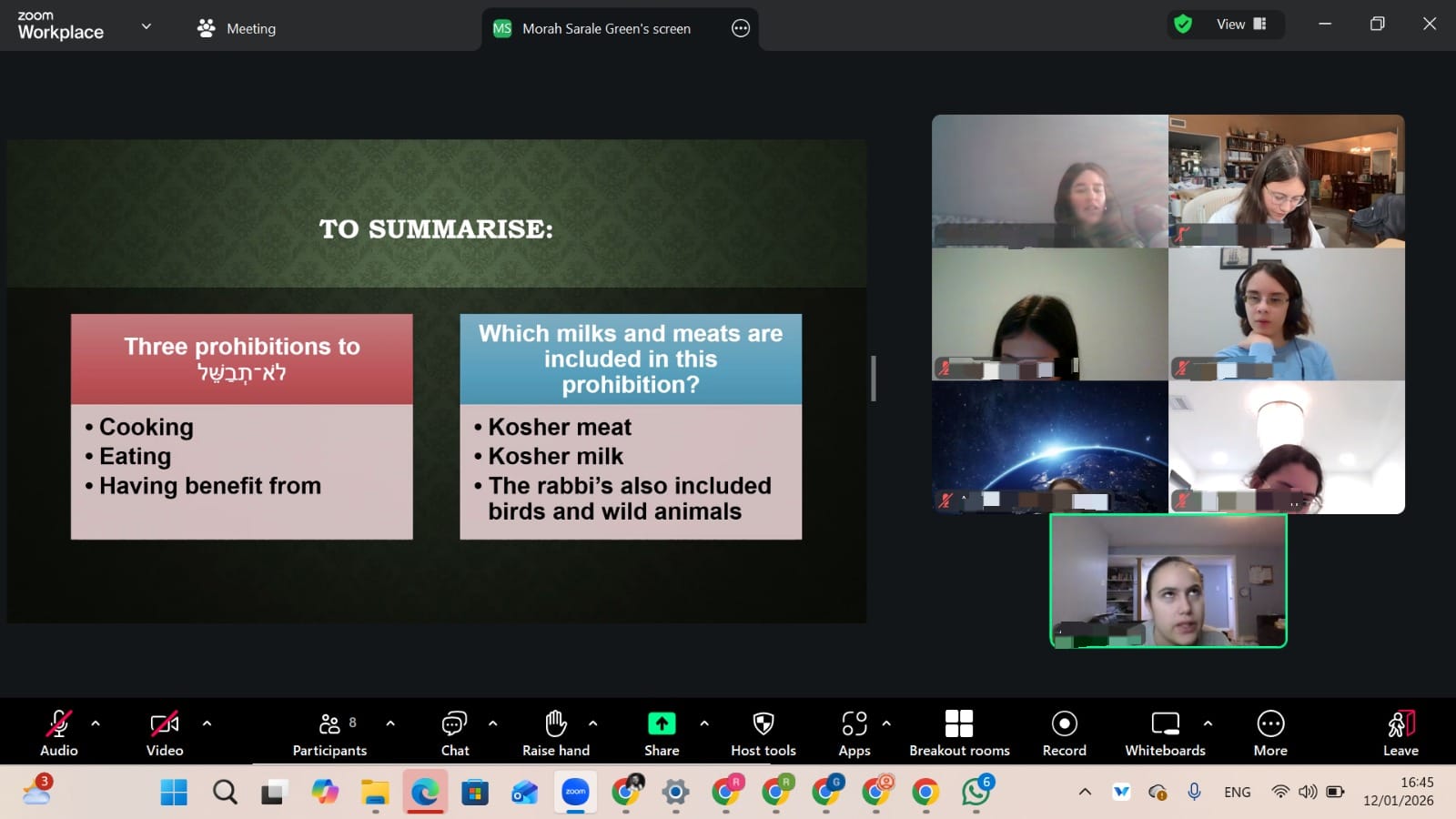1456x819 pixels.
Task: Open the Chat panel
Action: [x=454, y=724]
